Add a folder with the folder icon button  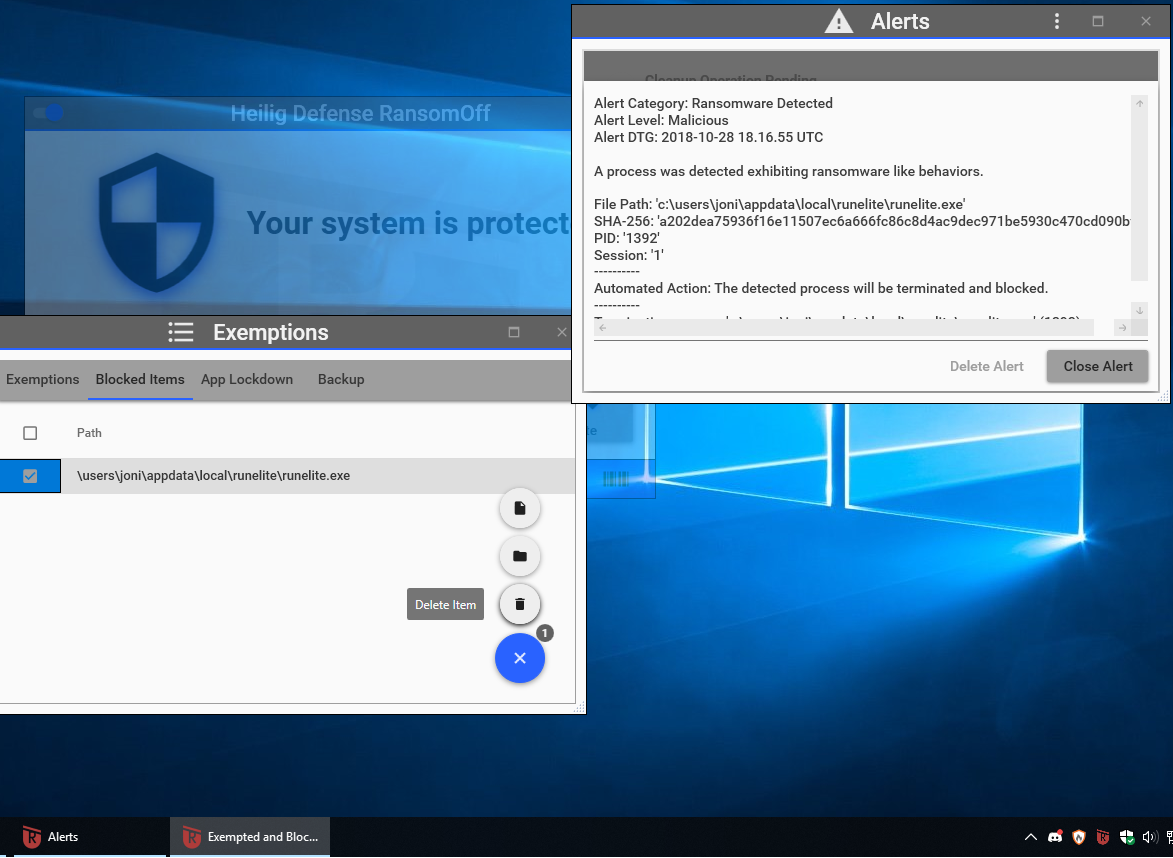(520, 557)
